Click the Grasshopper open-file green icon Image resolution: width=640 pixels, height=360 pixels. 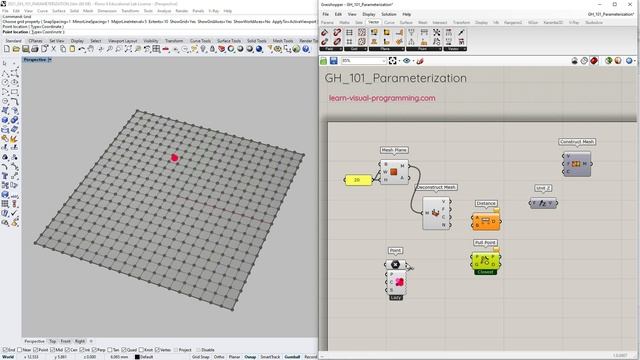pyautogui.click(x=324, y=61)
